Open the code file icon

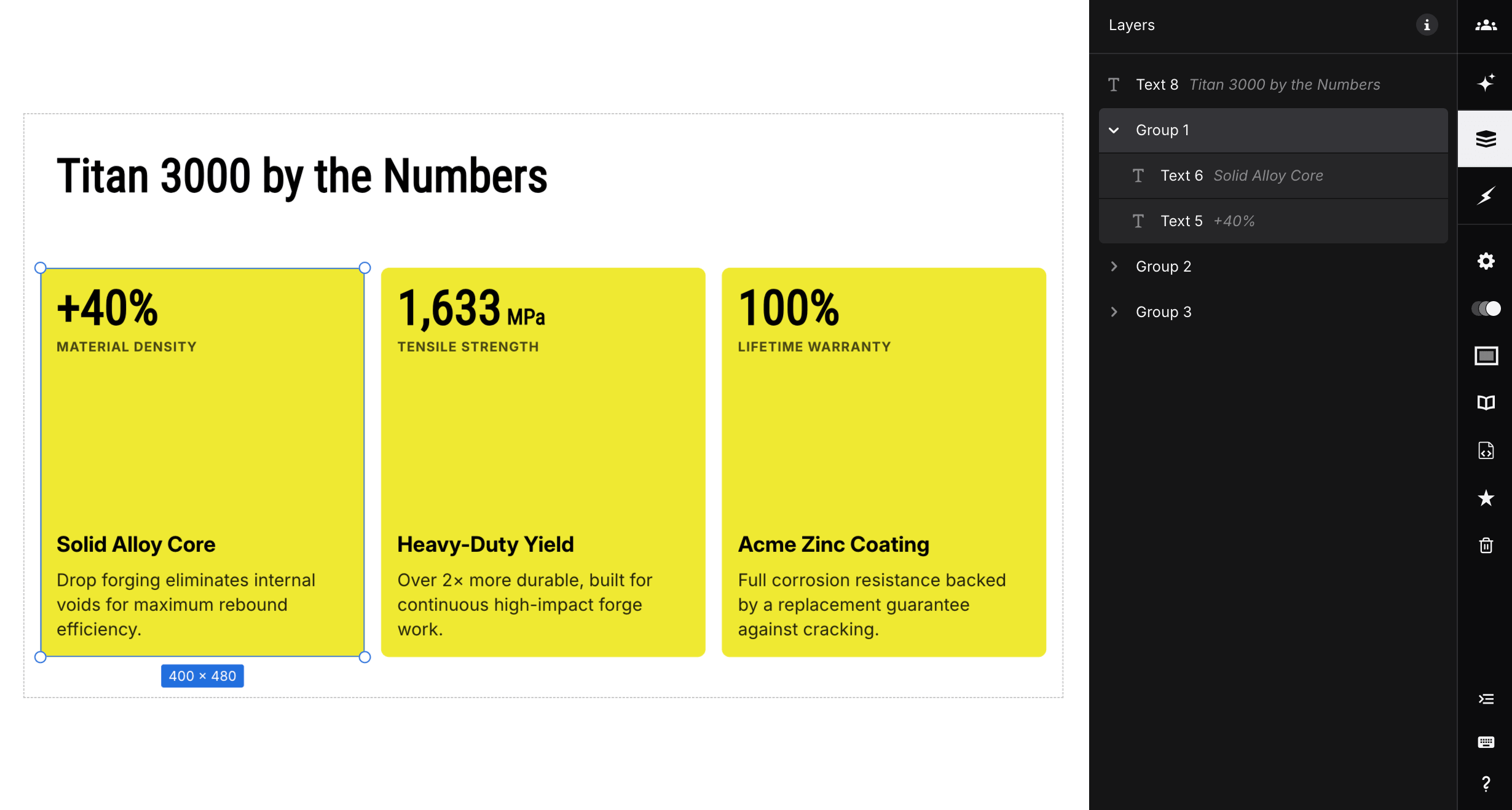(1486, 450)
